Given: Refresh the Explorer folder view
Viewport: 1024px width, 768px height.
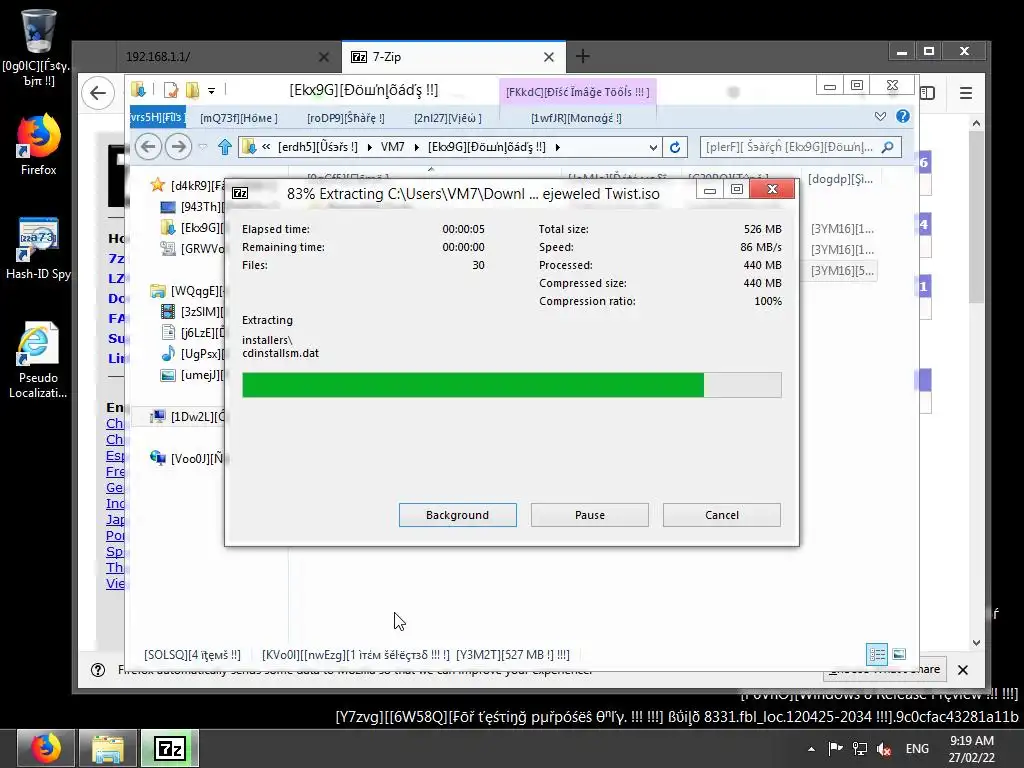Looking at the screenshot, I should click(x=675, y=148).
